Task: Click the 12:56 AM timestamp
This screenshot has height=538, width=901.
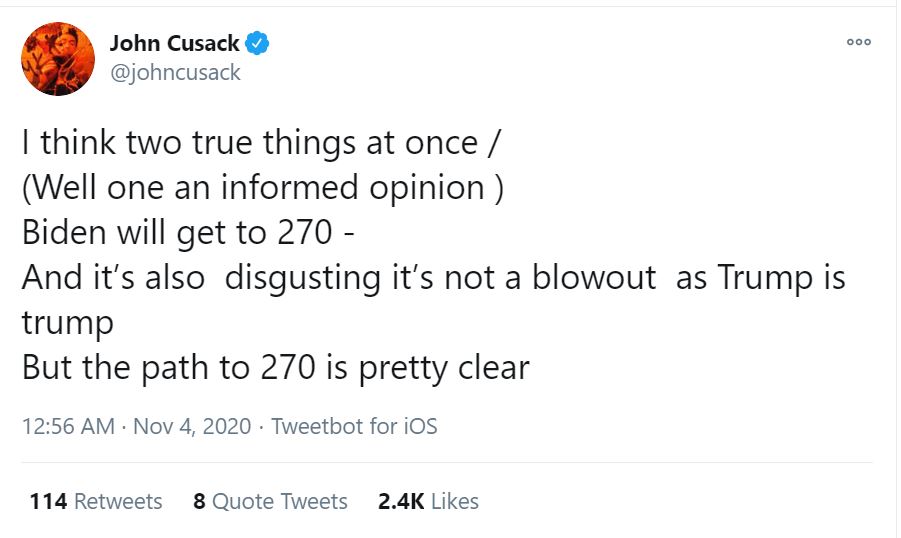Action: (67, 426)
